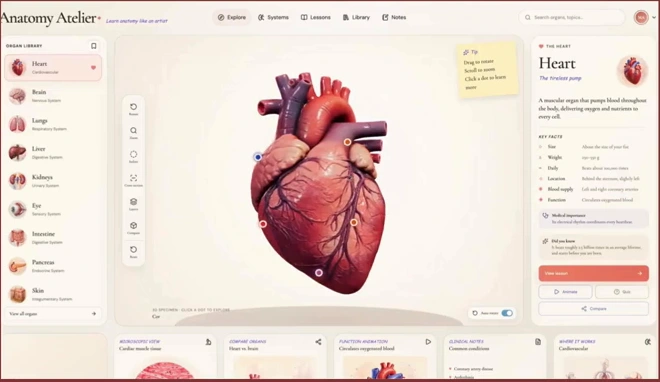Open the Layers tool
The image size is (660, 382).
click(x=133, y=204)
